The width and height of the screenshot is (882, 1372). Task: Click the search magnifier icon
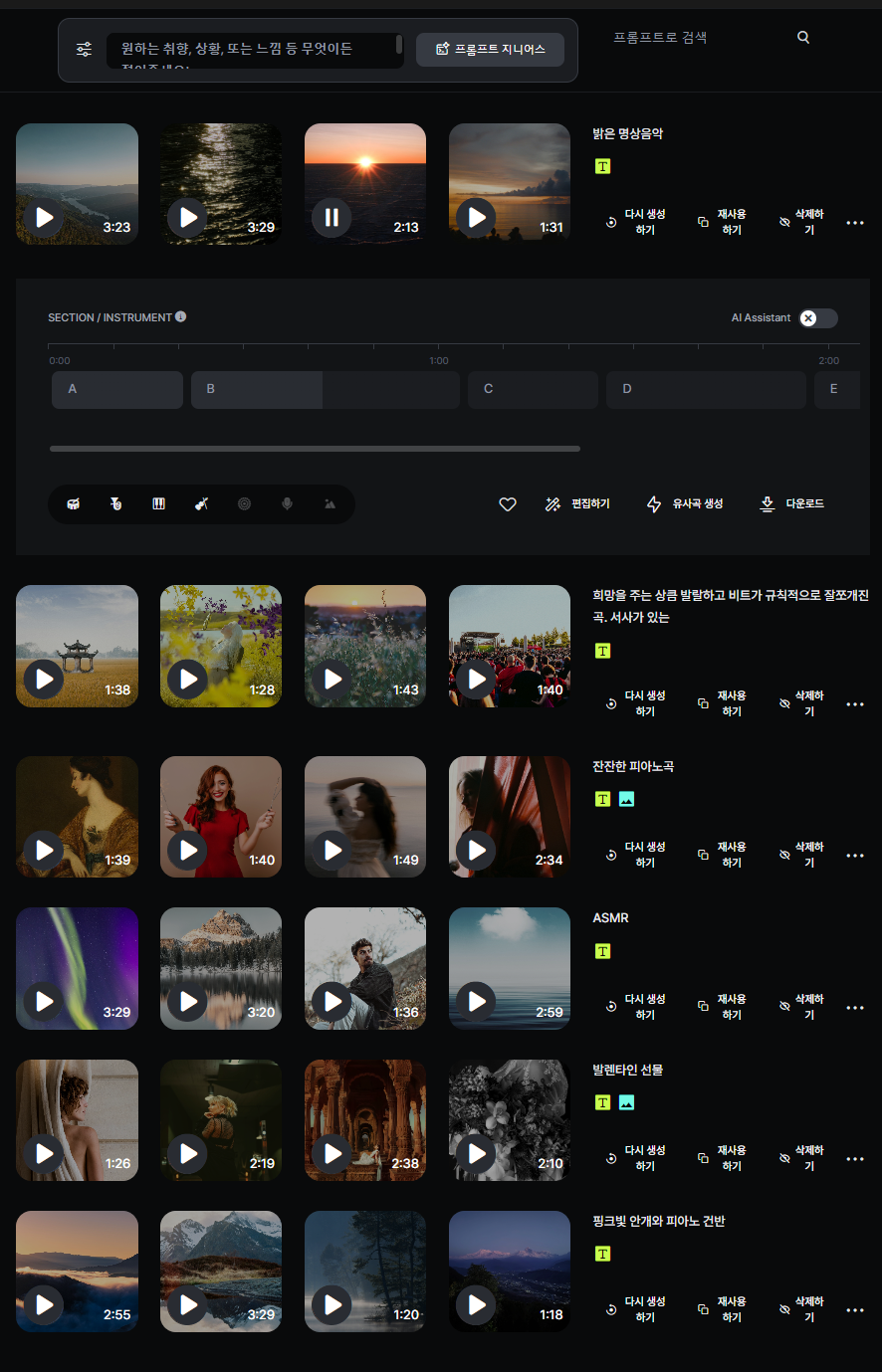tap(803, 38)
